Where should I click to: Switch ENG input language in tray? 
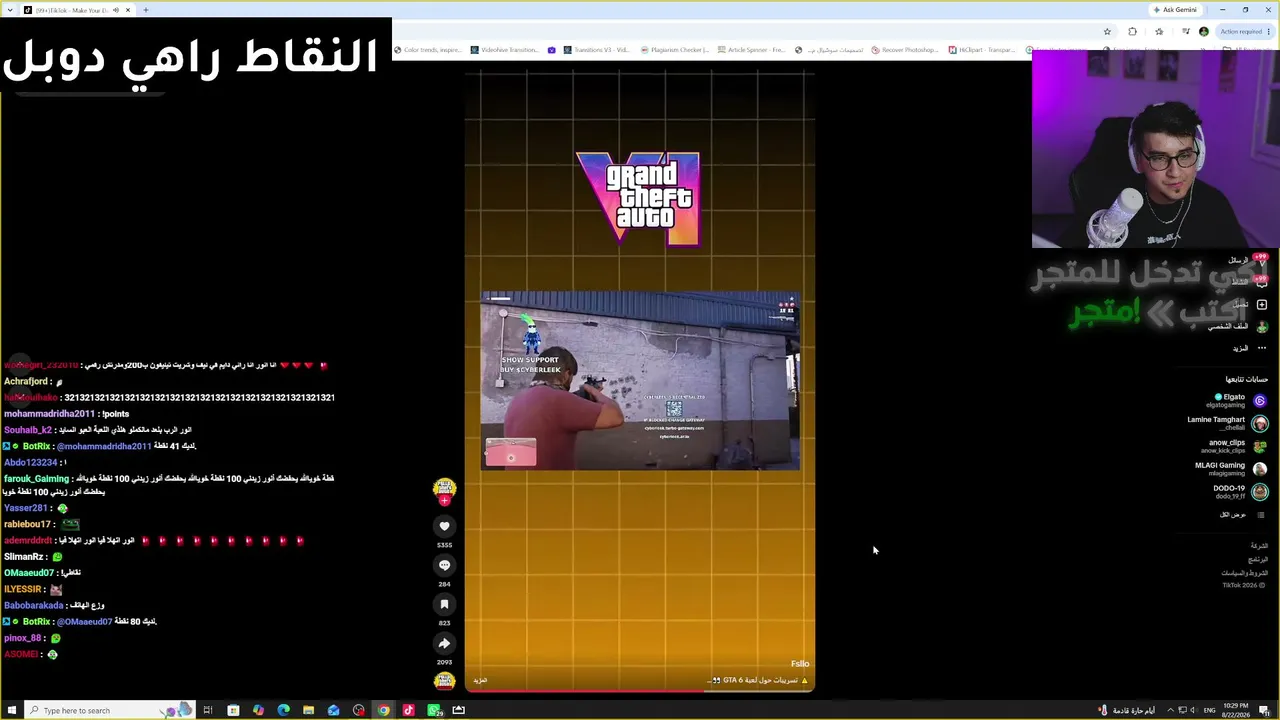[1210, 710]
